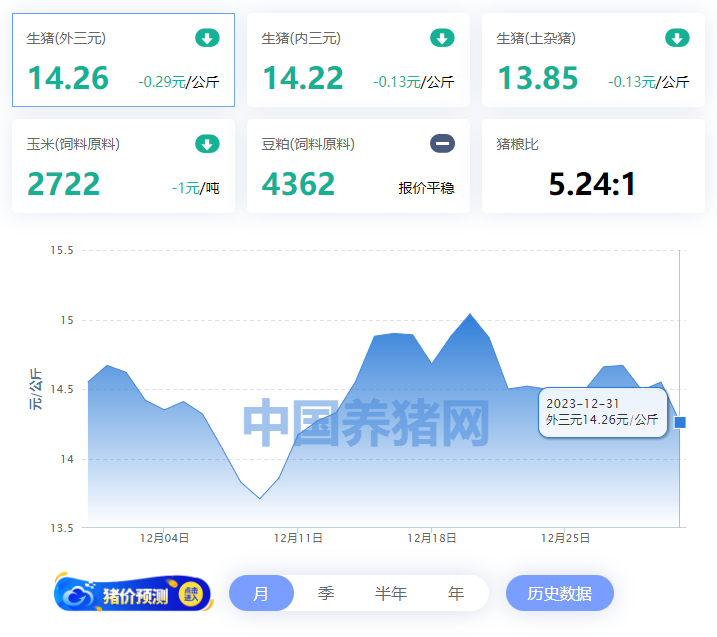
Task: Switch chart range to 月
Action: pos(261,593)
